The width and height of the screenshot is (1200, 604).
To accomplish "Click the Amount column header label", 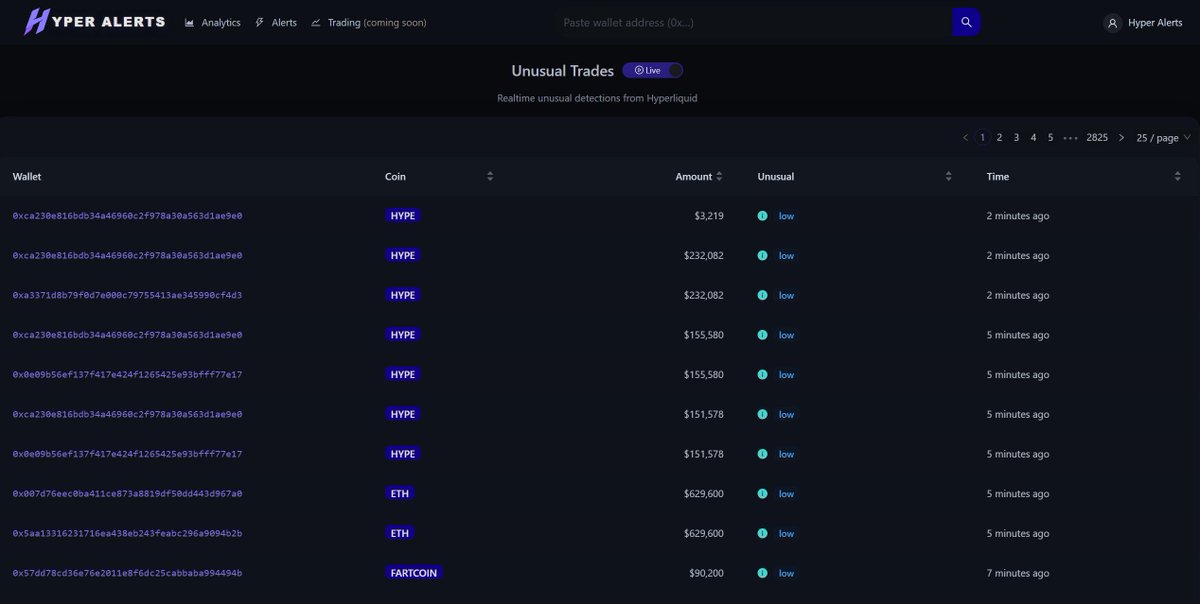I will click(x=693, y=176).
